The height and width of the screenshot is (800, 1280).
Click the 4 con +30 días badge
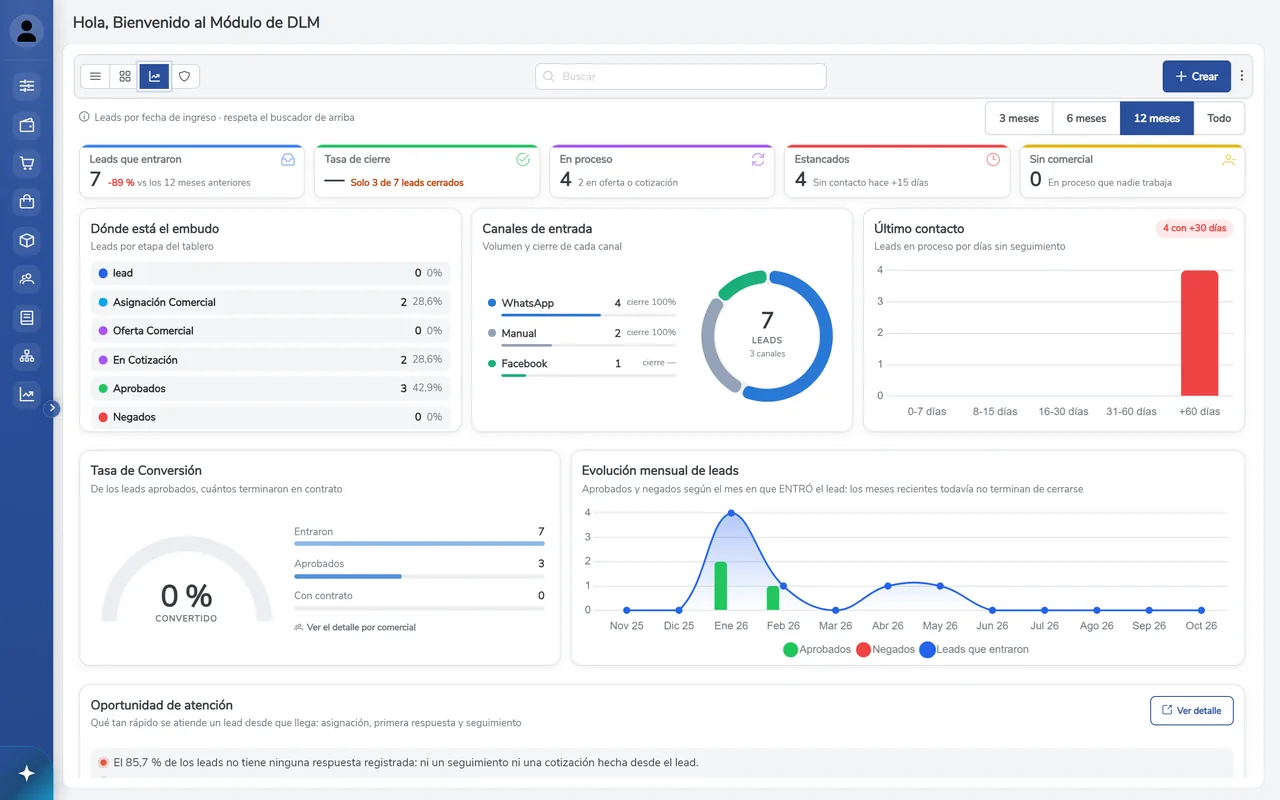pyautogui.click(x=1194, y=228)
